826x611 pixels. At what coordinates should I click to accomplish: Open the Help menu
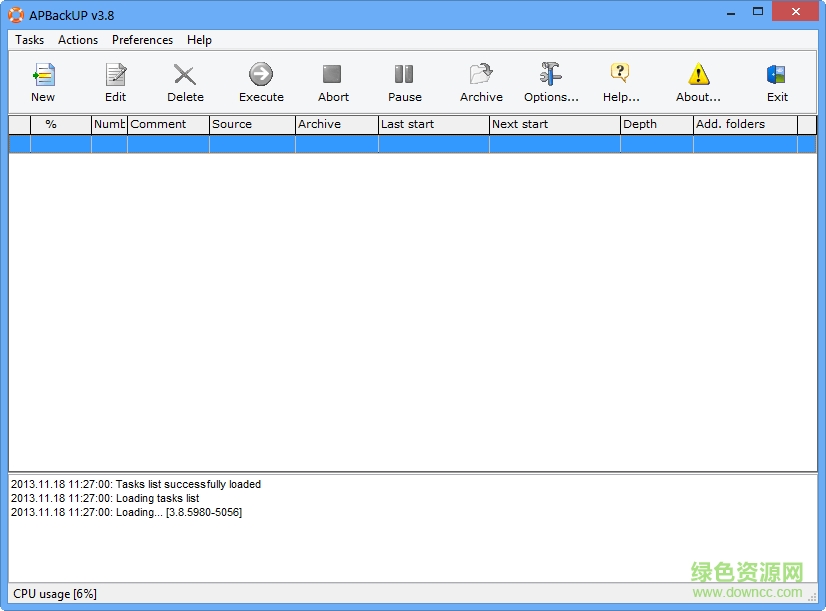199,40
